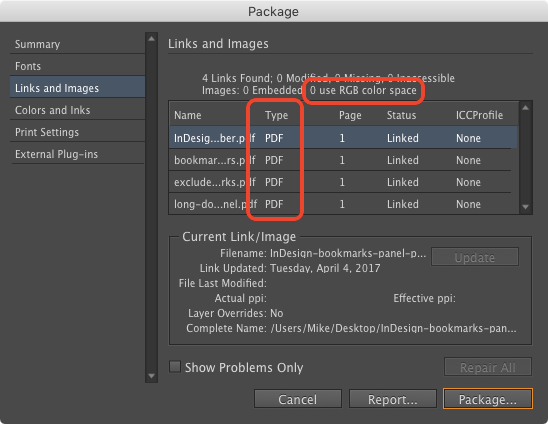The image size is (548, 424).
Task: Click the Update button
Action: click(x=475, y=257)
